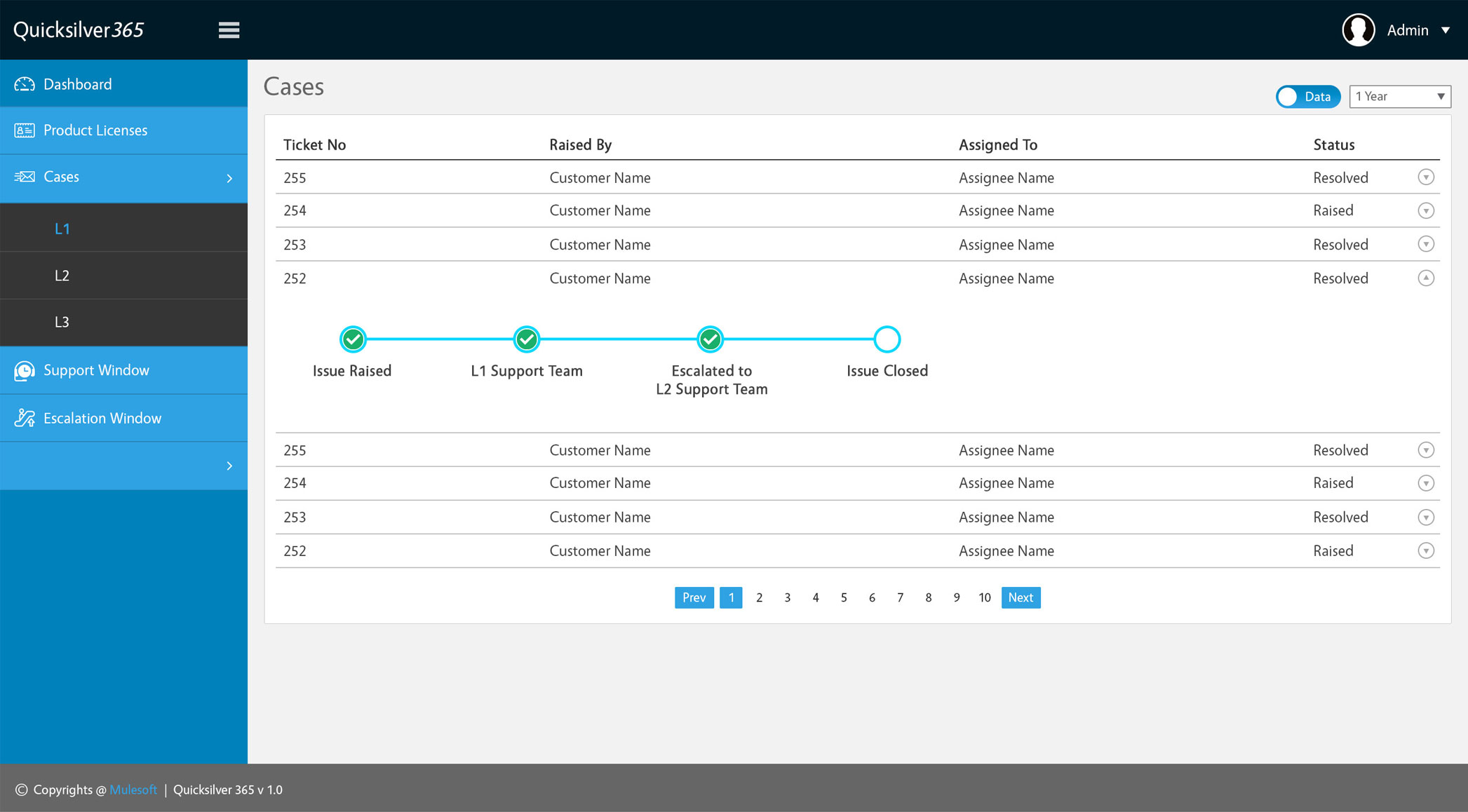Click the Product Licenses card icon
The width and height of the screenshot is (1468, 812).
point(25,130)
